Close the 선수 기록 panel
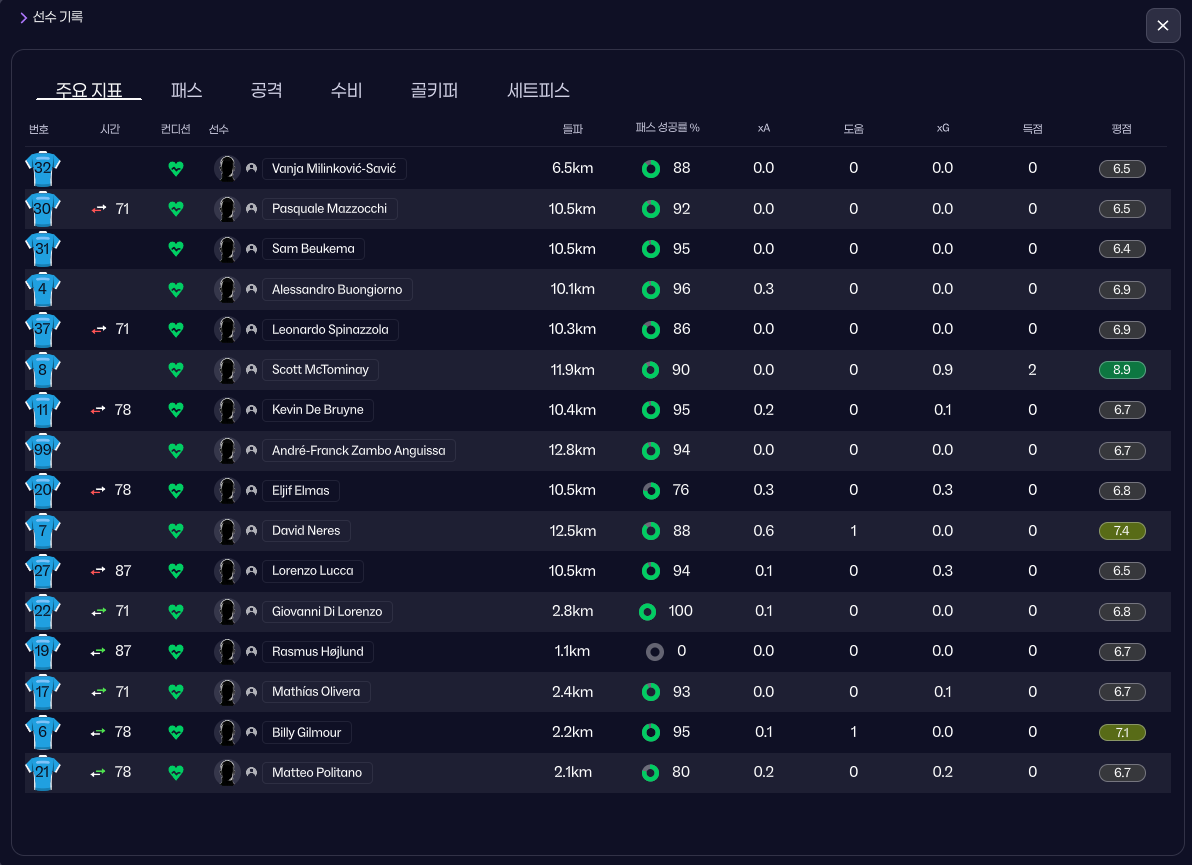Viewport: 1192px width, 865px height. coord(1162,25)
